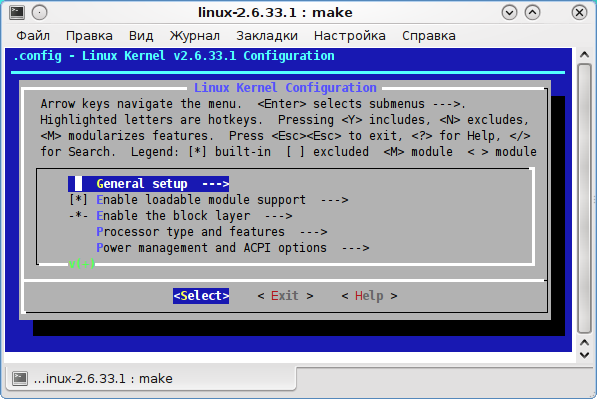Click the Exit button
597x399 pixels.
tap(285, 296)
